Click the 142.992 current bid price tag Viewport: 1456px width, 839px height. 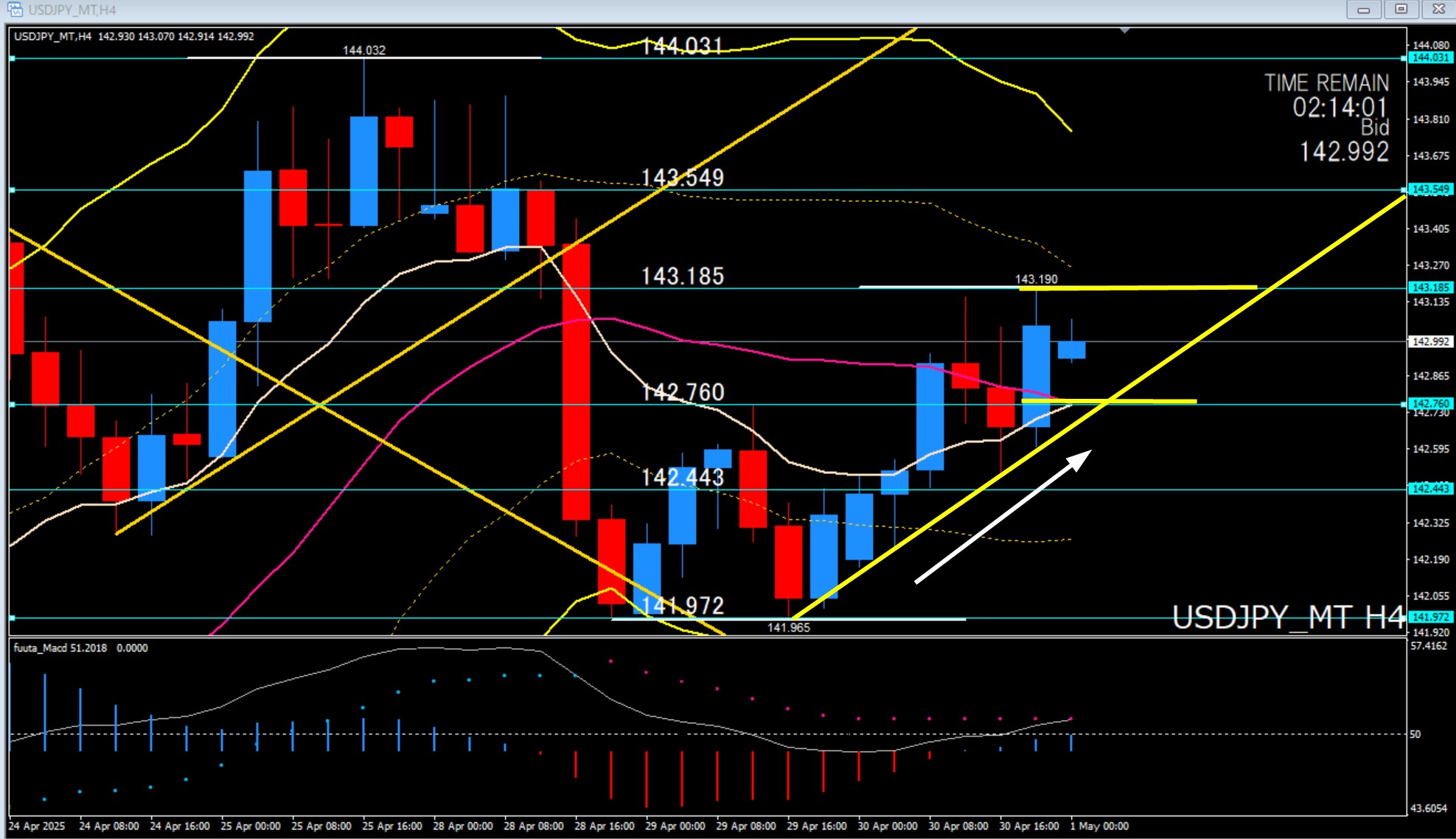[x=1430, y=341]
